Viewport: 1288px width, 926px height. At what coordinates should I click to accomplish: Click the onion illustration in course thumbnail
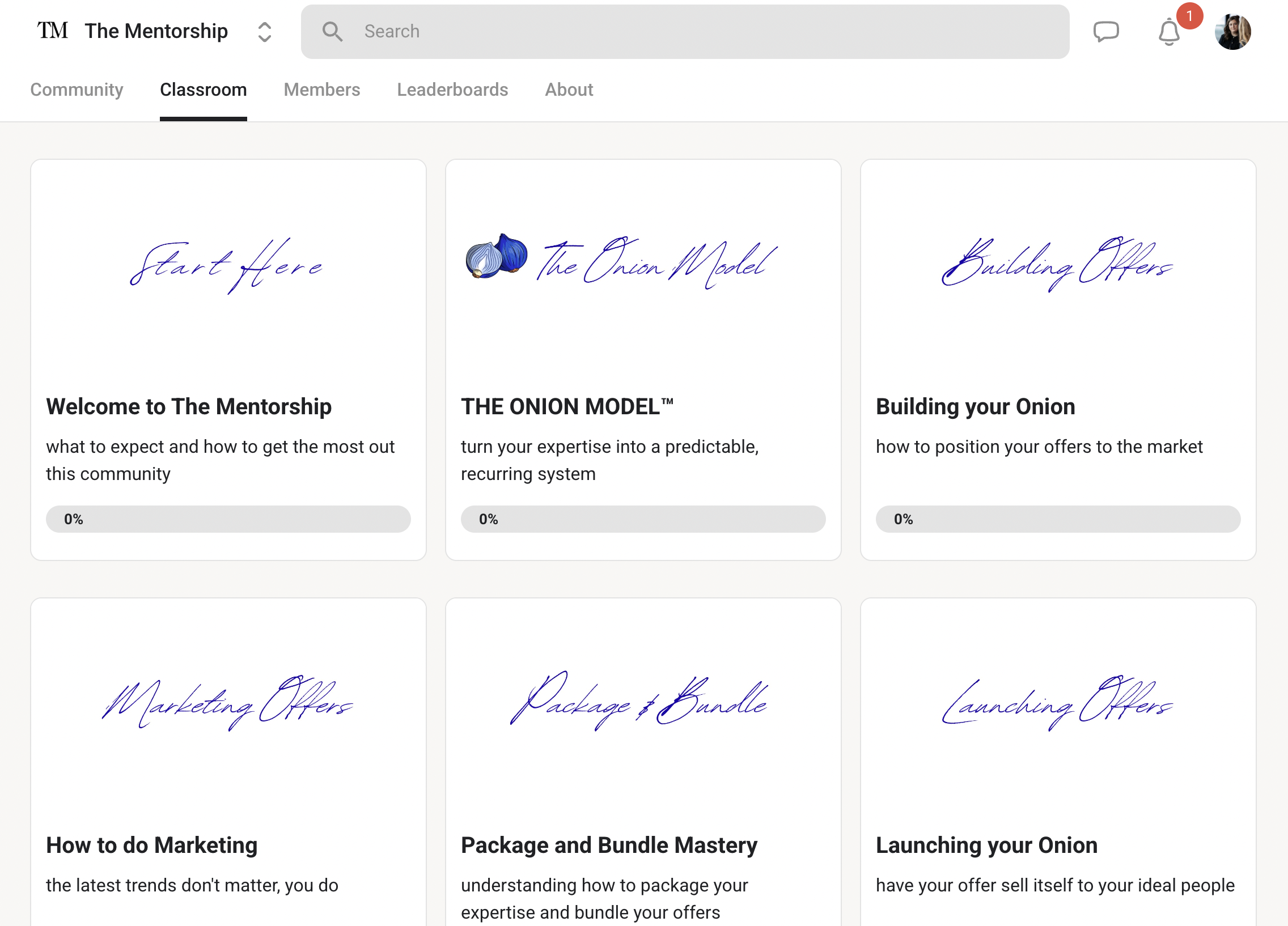click(496, 257)
